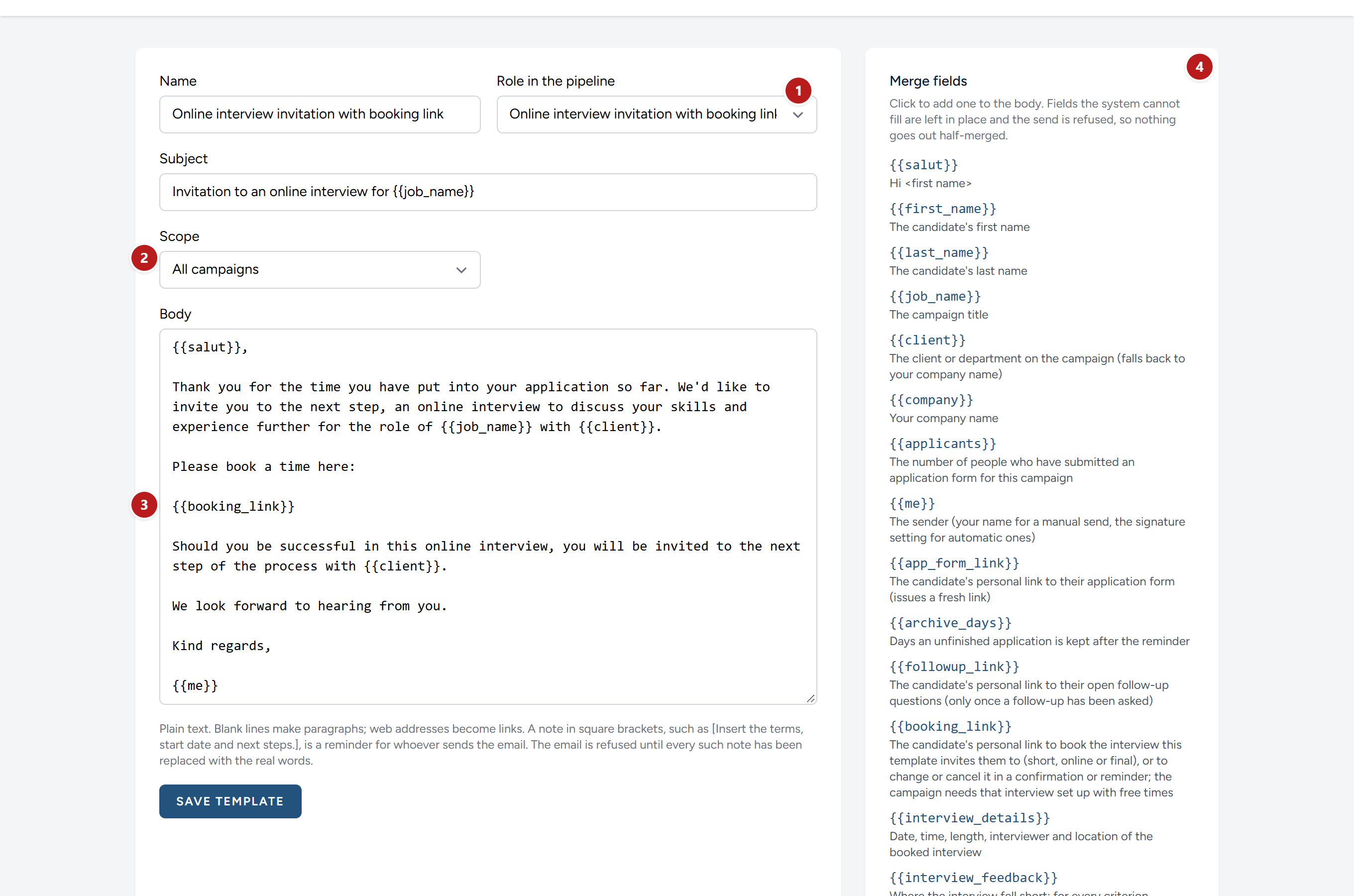Click the 'The campaign title' description
The image size is (1354, 896).
point(938,315)
